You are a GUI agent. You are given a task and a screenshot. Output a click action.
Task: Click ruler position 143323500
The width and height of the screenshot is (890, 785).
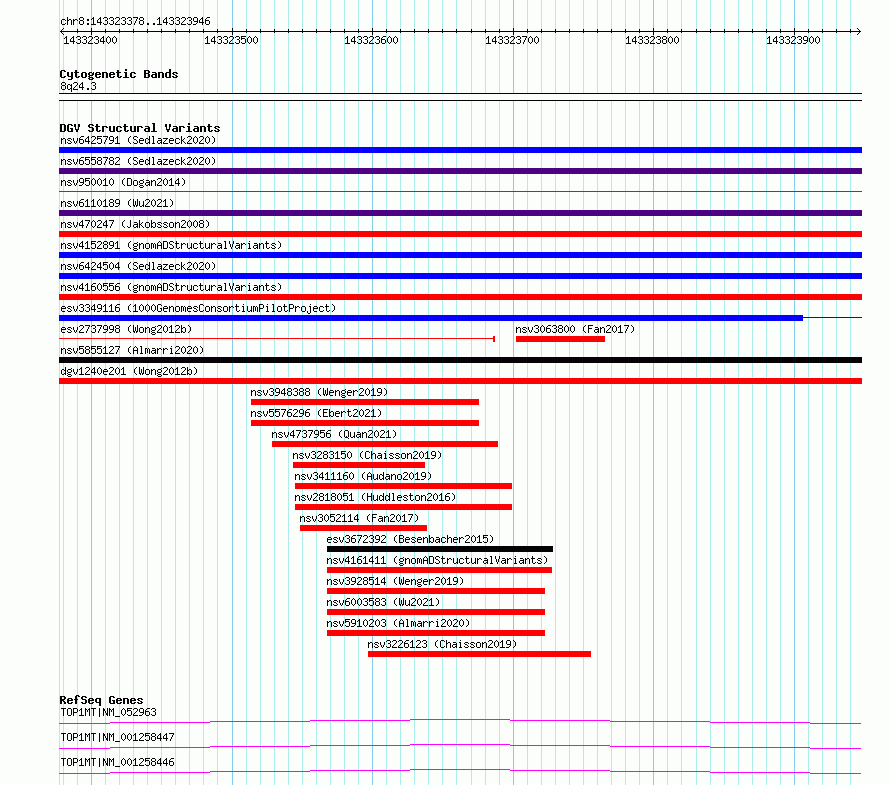tap(231, 40)
